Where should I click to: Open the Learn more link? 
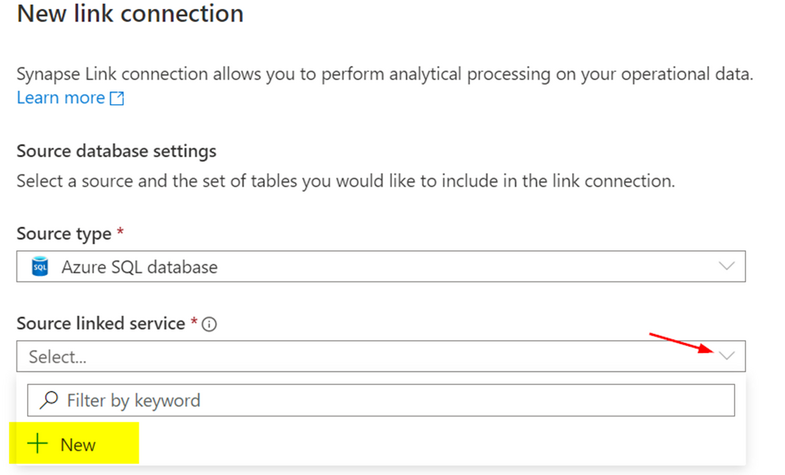click(61, 98)
